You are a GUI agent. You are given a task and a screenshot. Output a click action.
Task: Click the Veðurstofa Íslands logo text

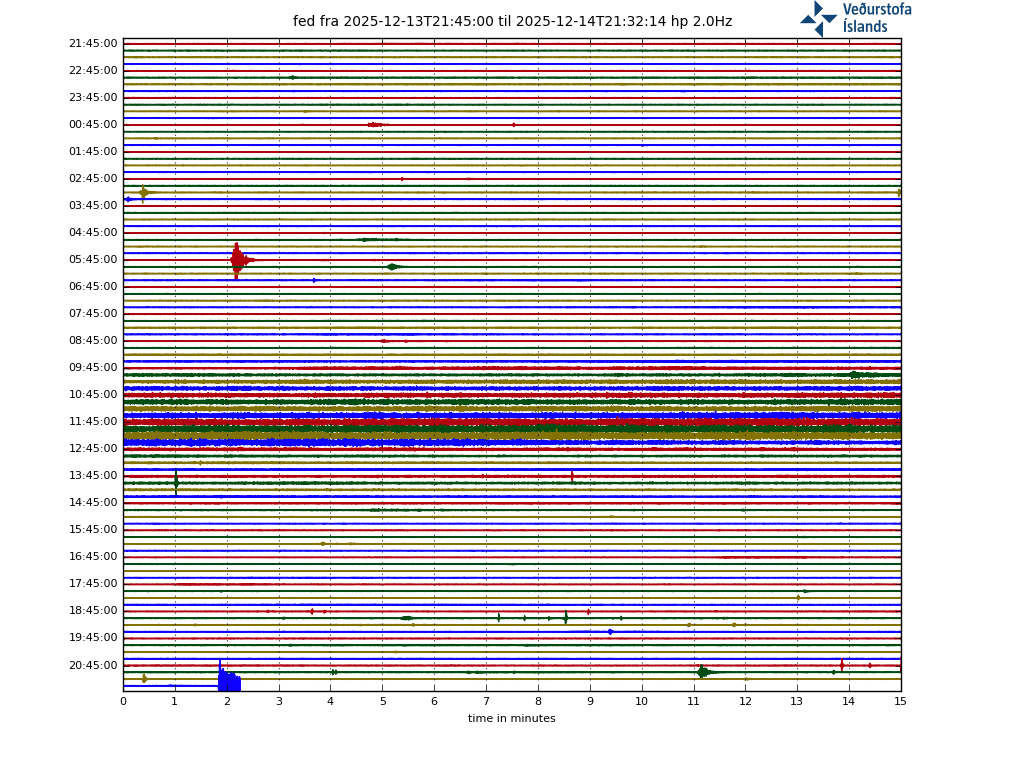tap(876, 18)
